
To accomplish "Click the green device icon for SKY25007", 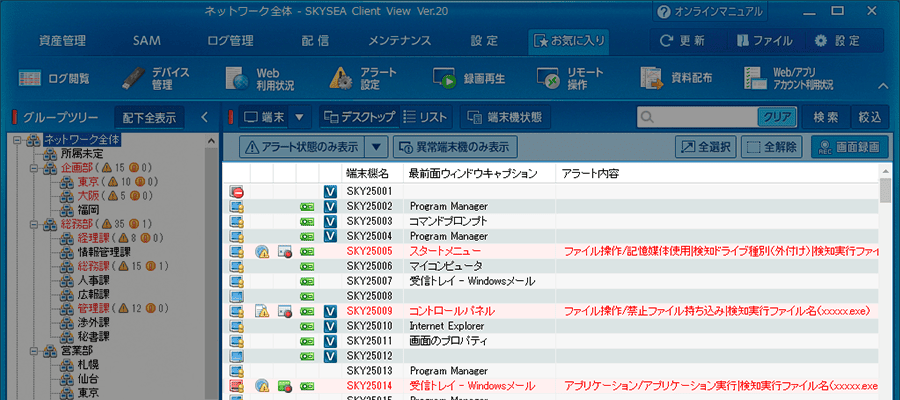I will [x=307, y=281].
